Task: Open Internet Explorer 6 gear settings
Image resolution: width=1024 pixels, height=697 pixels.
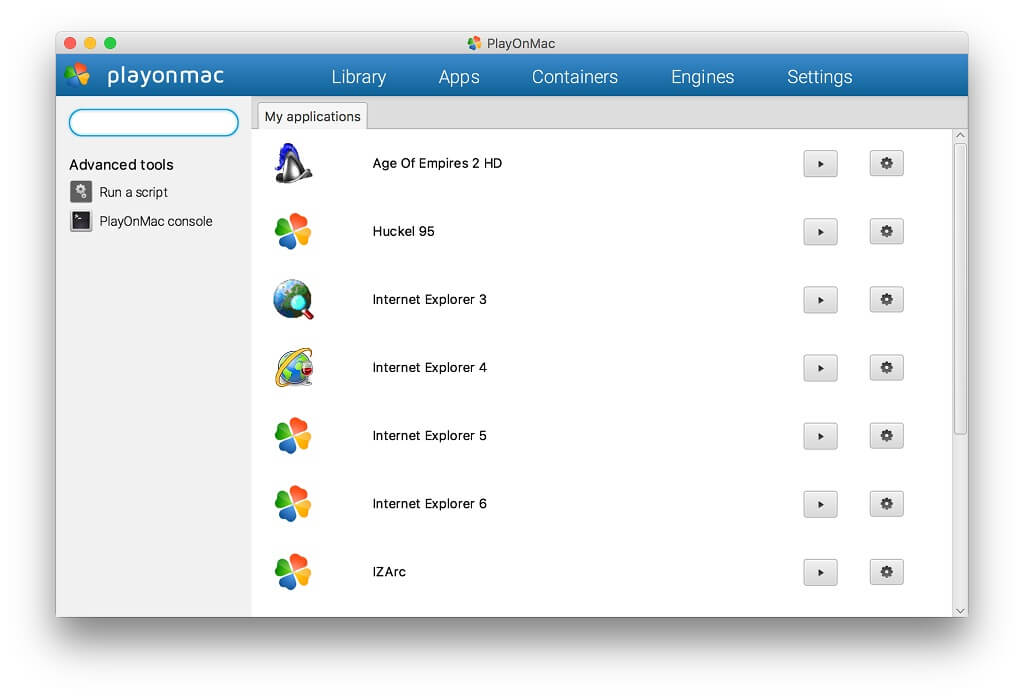Action: (886, 504)
